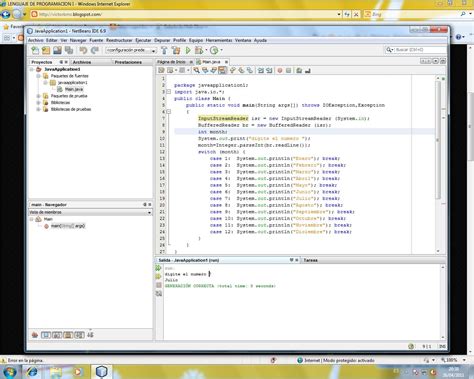Click the Windows Start orb

coord(9,372)
